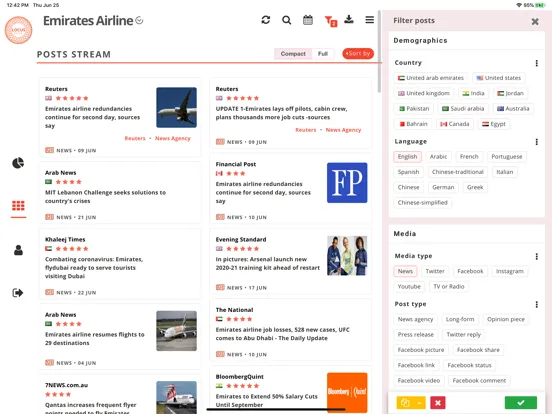This screenshot has height=414, width=552.
Task: Open the hamburger menu icon
Action: click(x=370, y=20)
